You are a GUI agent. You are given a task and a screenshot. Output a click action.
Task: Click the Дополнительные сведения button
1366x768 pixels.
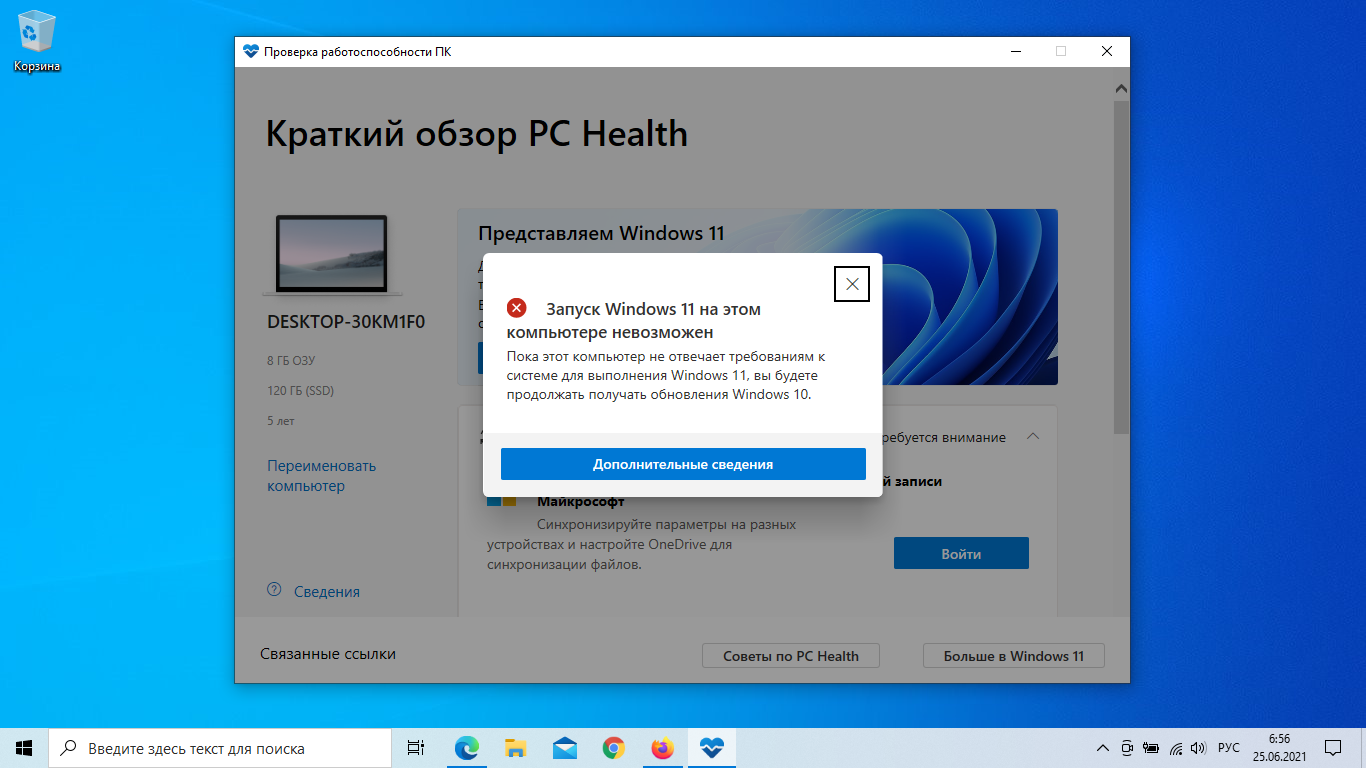[683, 464]
